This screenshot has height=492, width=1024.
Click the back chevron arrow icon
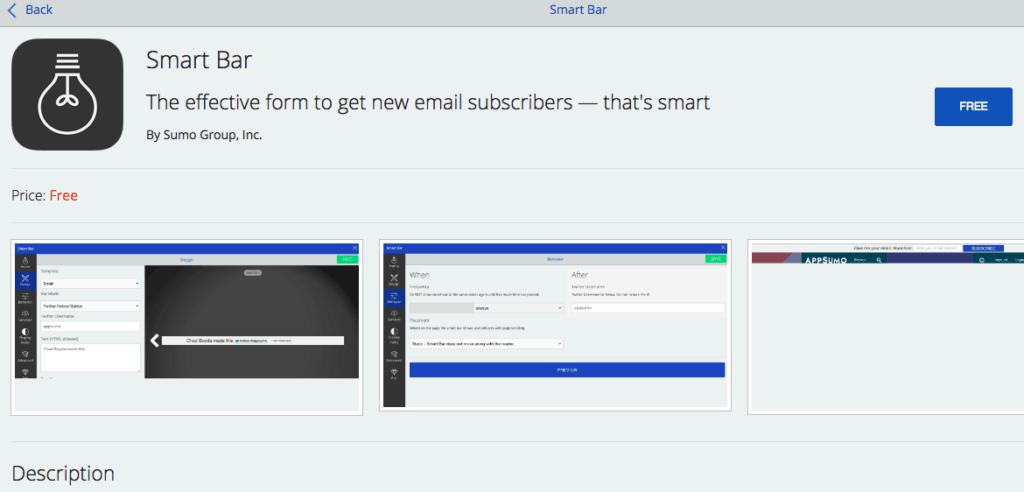(12, 10)
